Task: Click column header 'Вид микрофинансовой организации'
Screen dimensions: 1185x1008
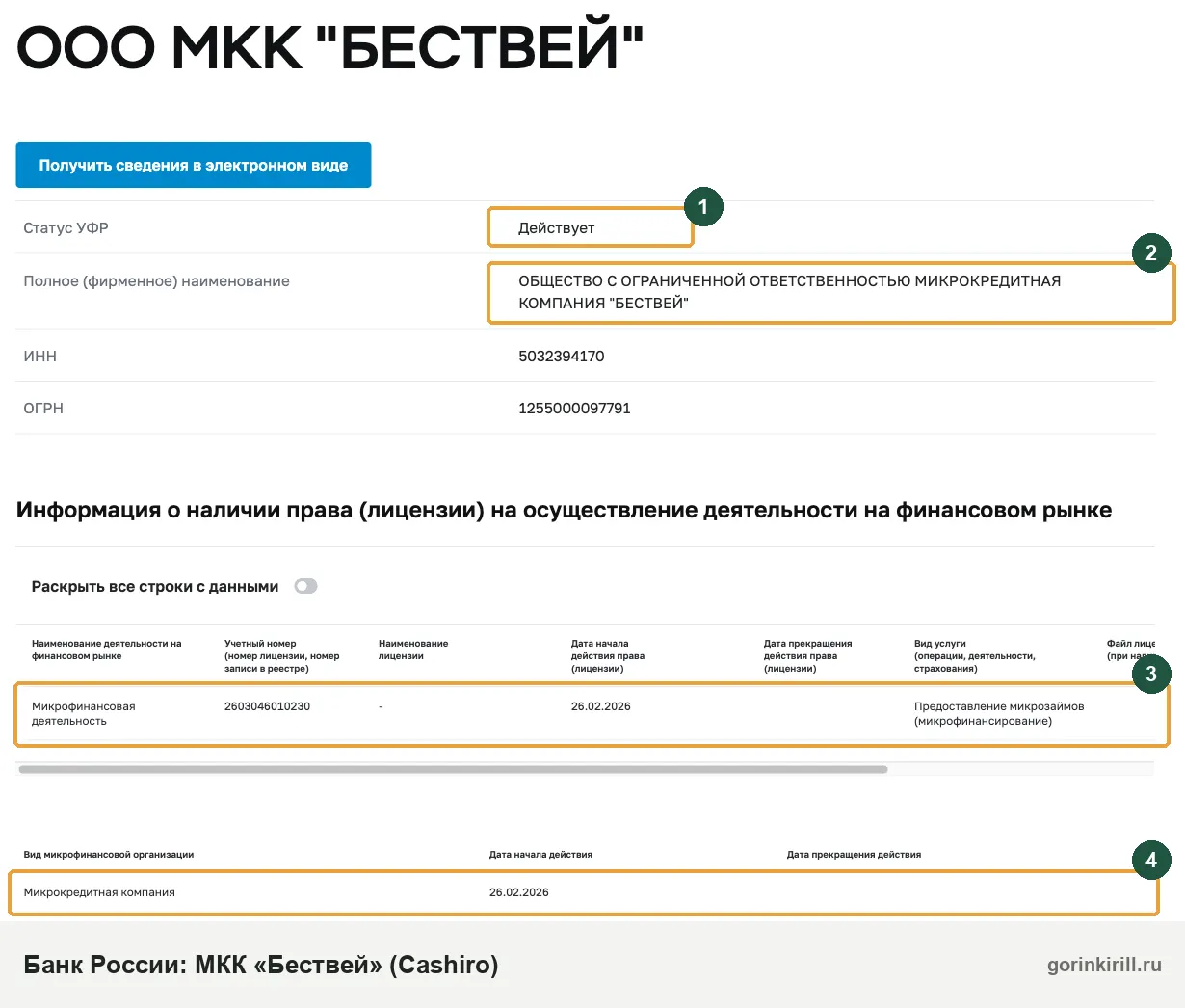Action: [x=109, y=855]
